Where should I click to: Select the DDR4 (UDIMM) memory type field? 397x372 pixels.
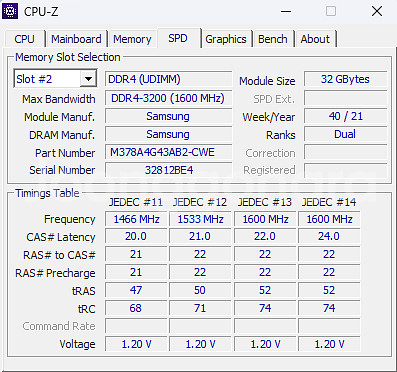click(168, 79)
